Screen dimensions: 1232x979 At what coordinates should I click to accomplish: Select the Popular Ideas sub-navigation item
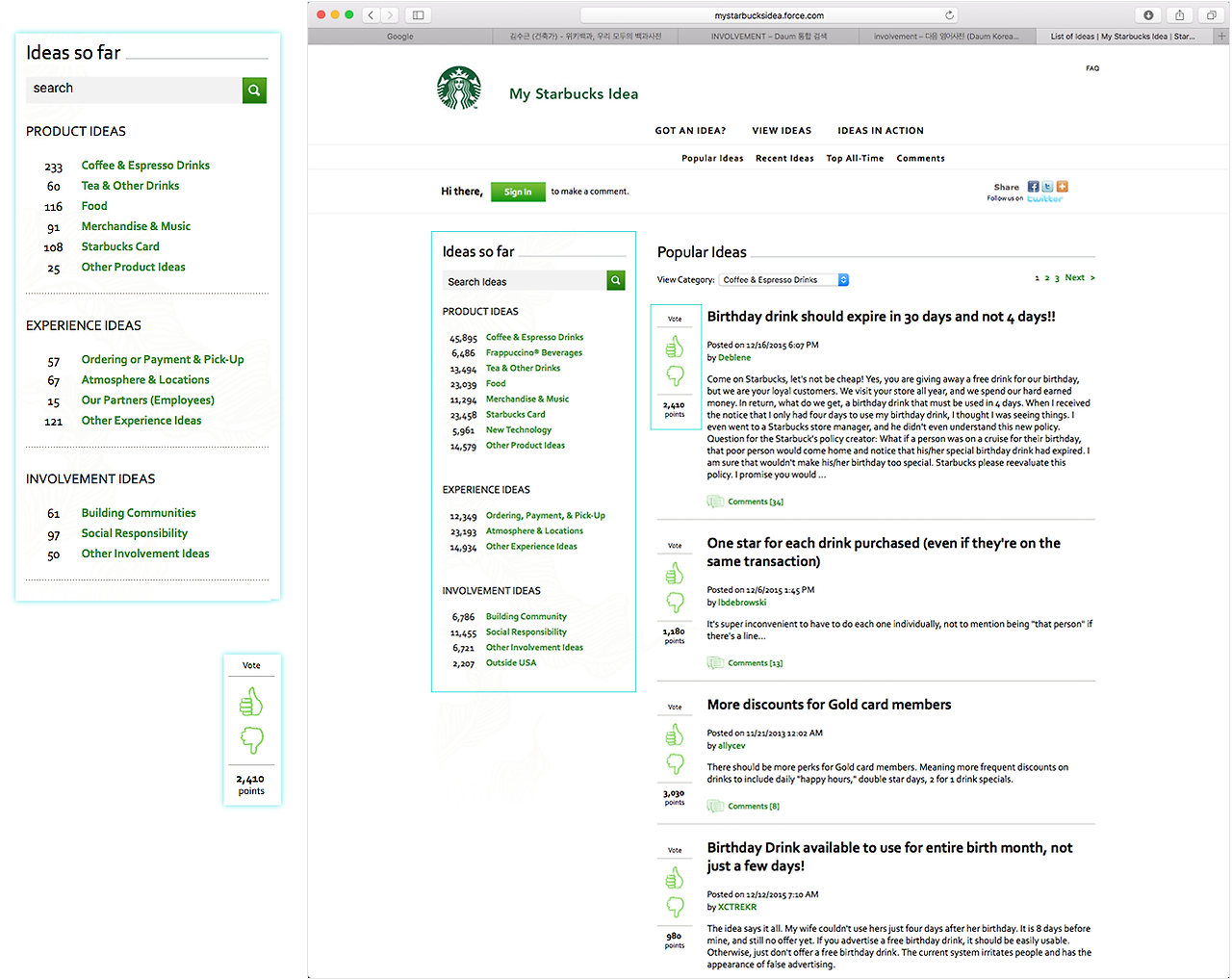(712, 159)
